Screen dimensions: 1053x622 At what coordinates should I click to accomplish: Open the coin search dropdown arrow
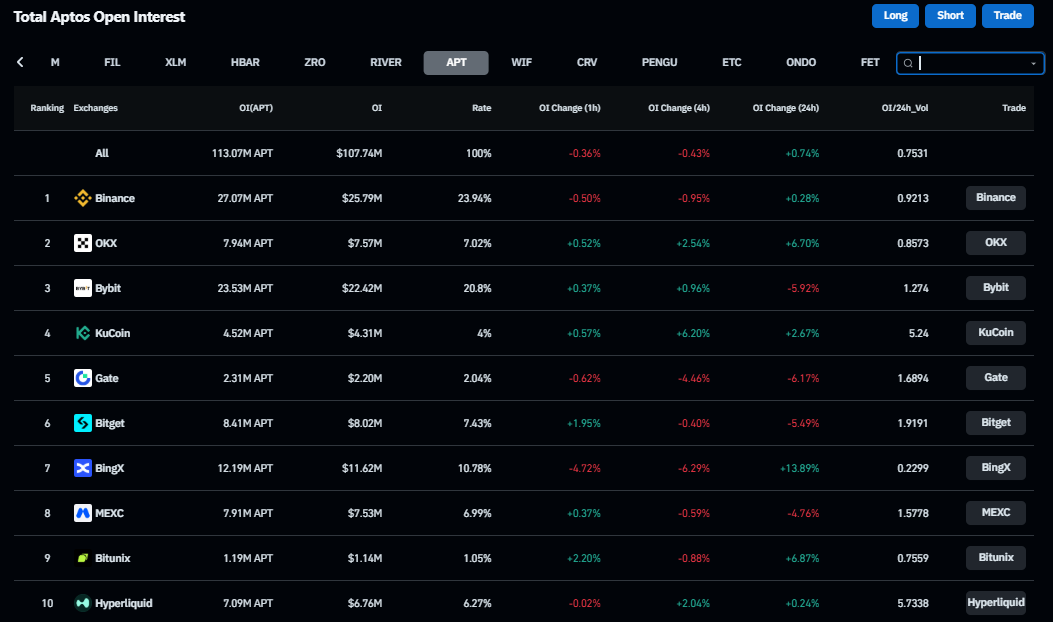pos(1033,63)
